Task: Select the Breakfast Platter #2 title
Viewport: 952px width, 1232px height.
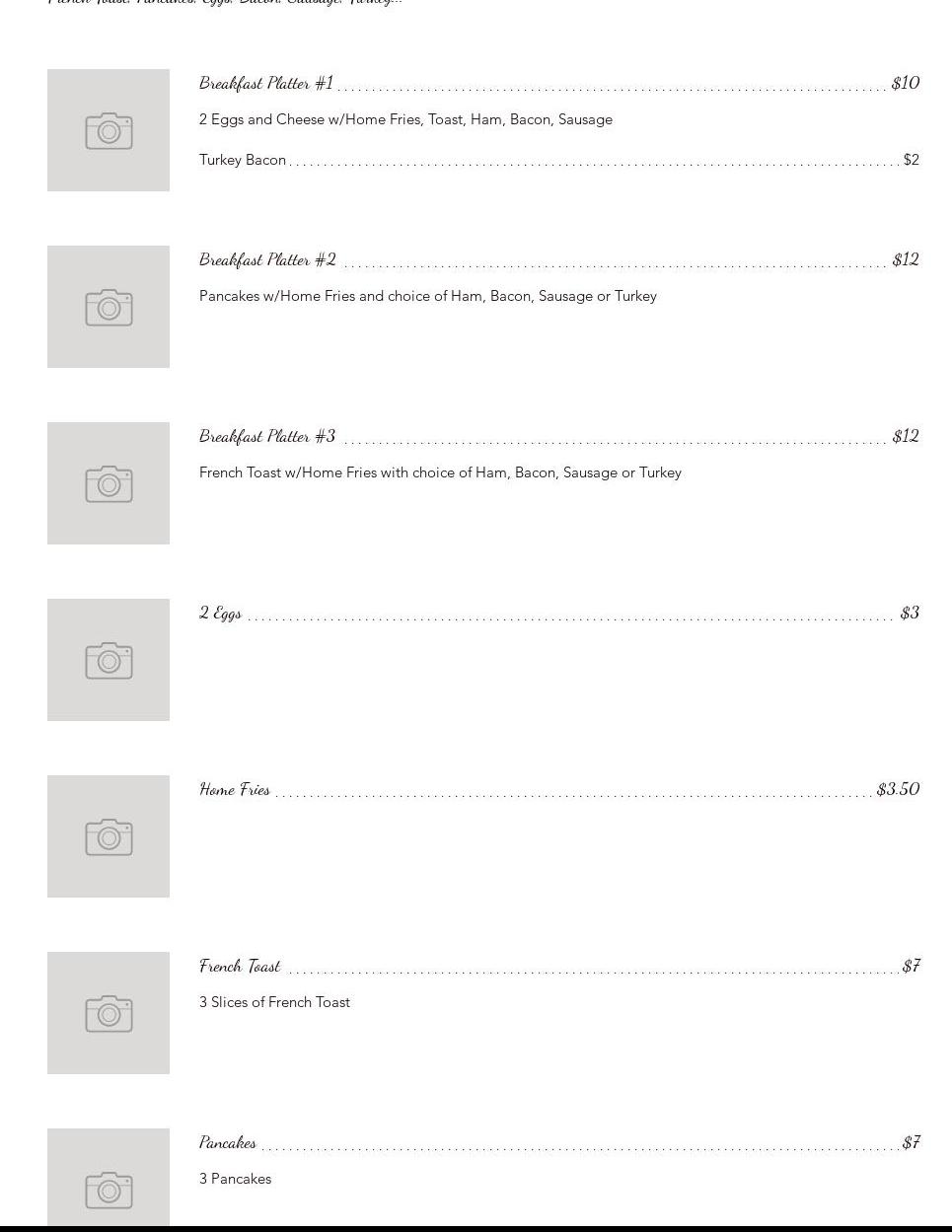Action: 267,259
